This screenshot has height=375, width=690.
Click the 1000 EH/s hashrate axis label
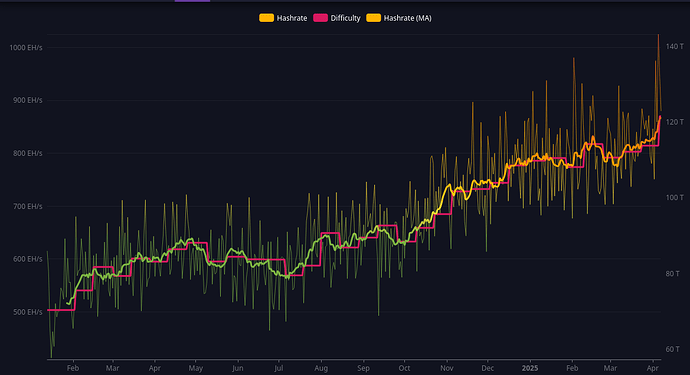click(x=26, y=48)
